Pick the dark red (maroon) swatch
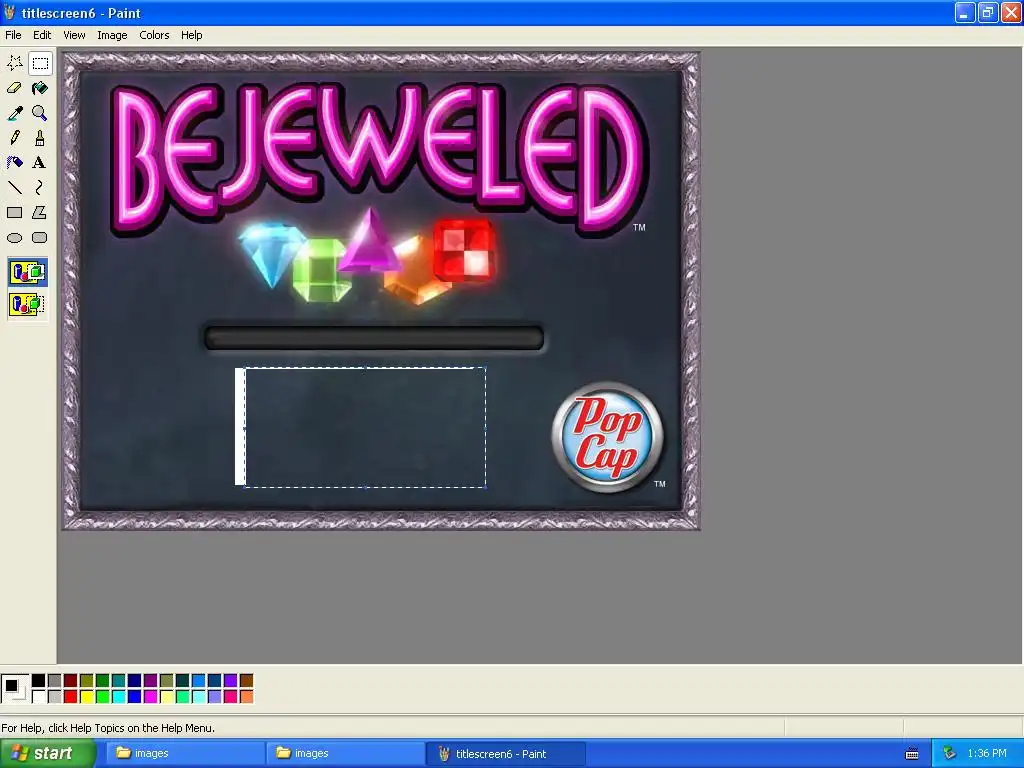Image resolution: width=1024 pixels, height=768 pixels. [71, 681]
